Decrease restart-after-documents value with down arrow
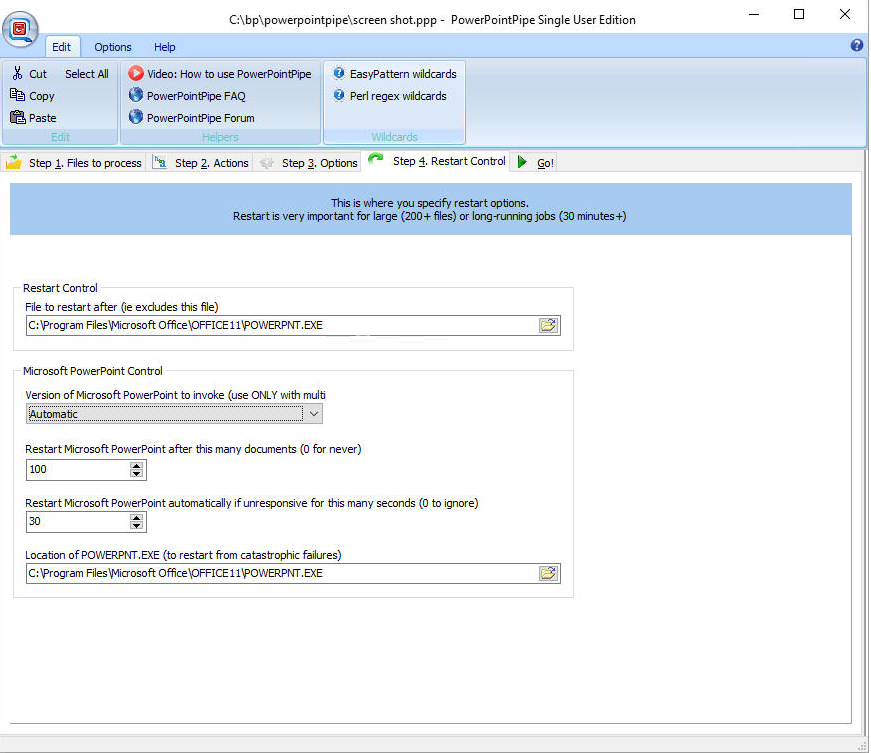The width and height of the screenshot is (871, 753). (136, 473)
